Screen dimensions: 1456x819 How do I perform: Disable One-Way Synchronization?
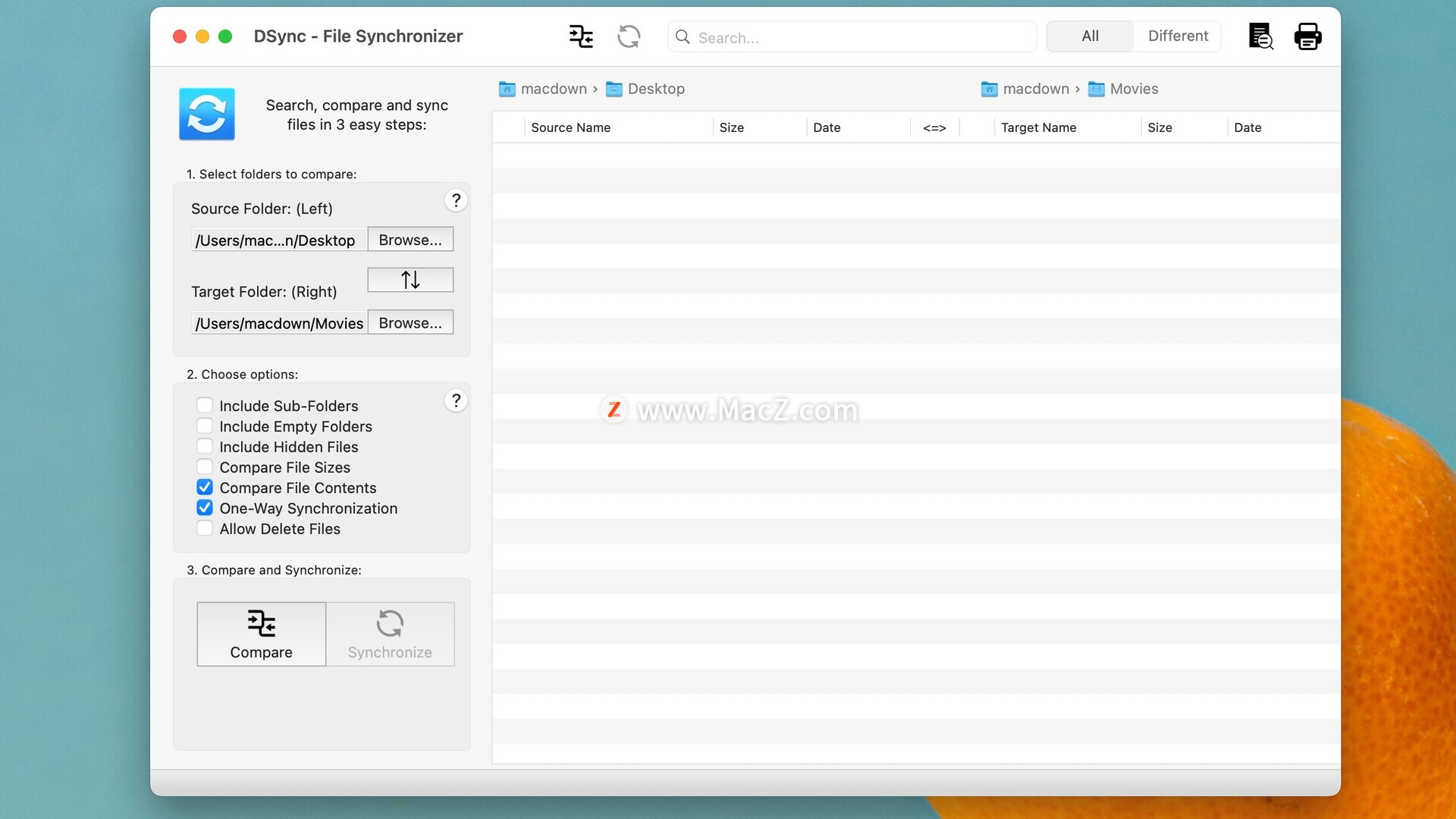tap(205, 508)
